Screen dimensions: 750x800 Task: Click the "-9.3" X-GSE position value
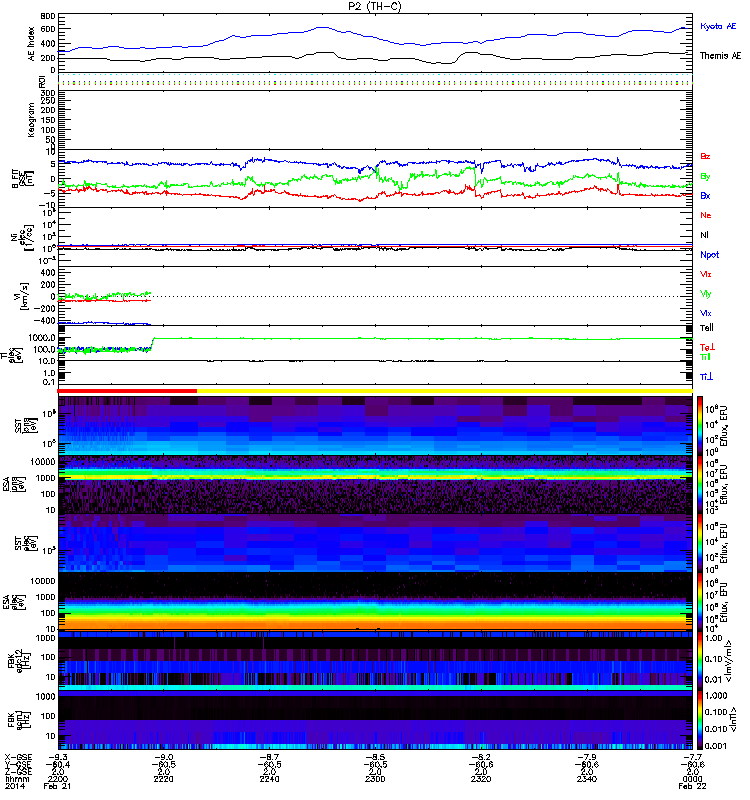[58, 757]
